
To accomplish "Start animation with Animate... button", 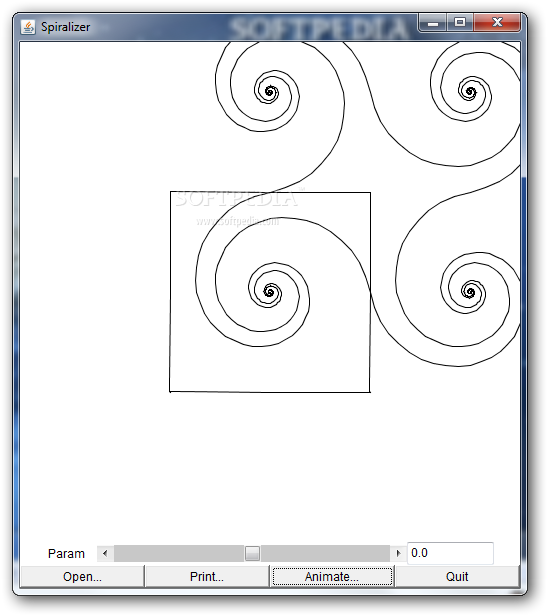I will (332, 576).
